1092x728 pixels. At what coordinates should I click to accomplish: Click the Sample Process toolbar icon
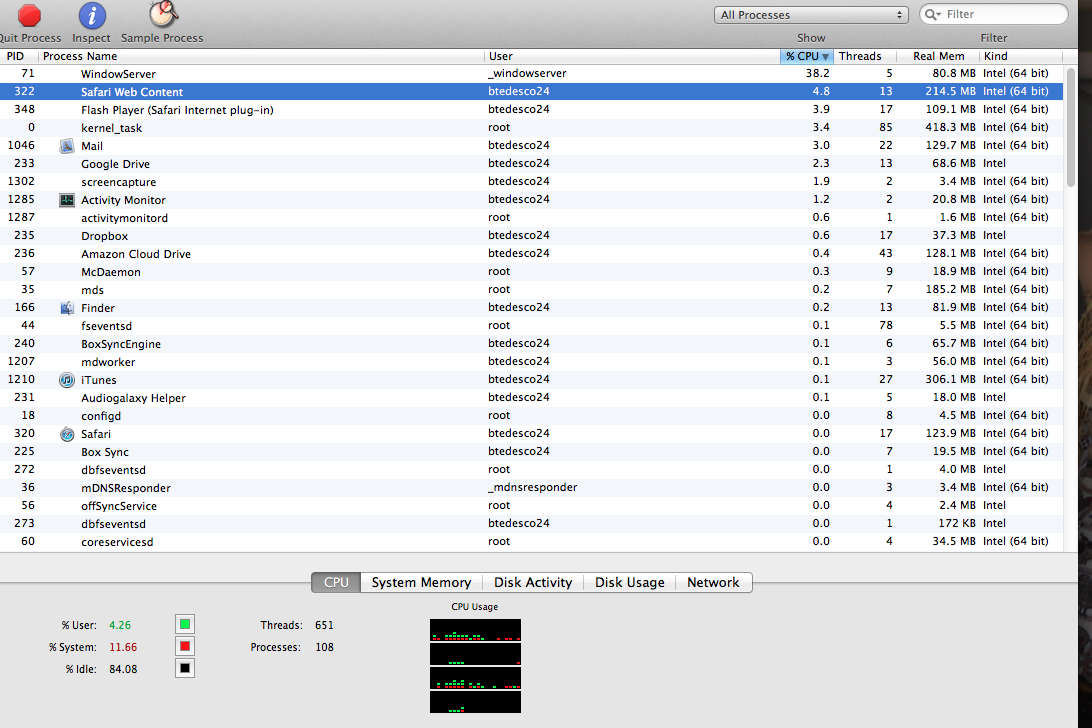pyautogui.click(x=163, y=14)
